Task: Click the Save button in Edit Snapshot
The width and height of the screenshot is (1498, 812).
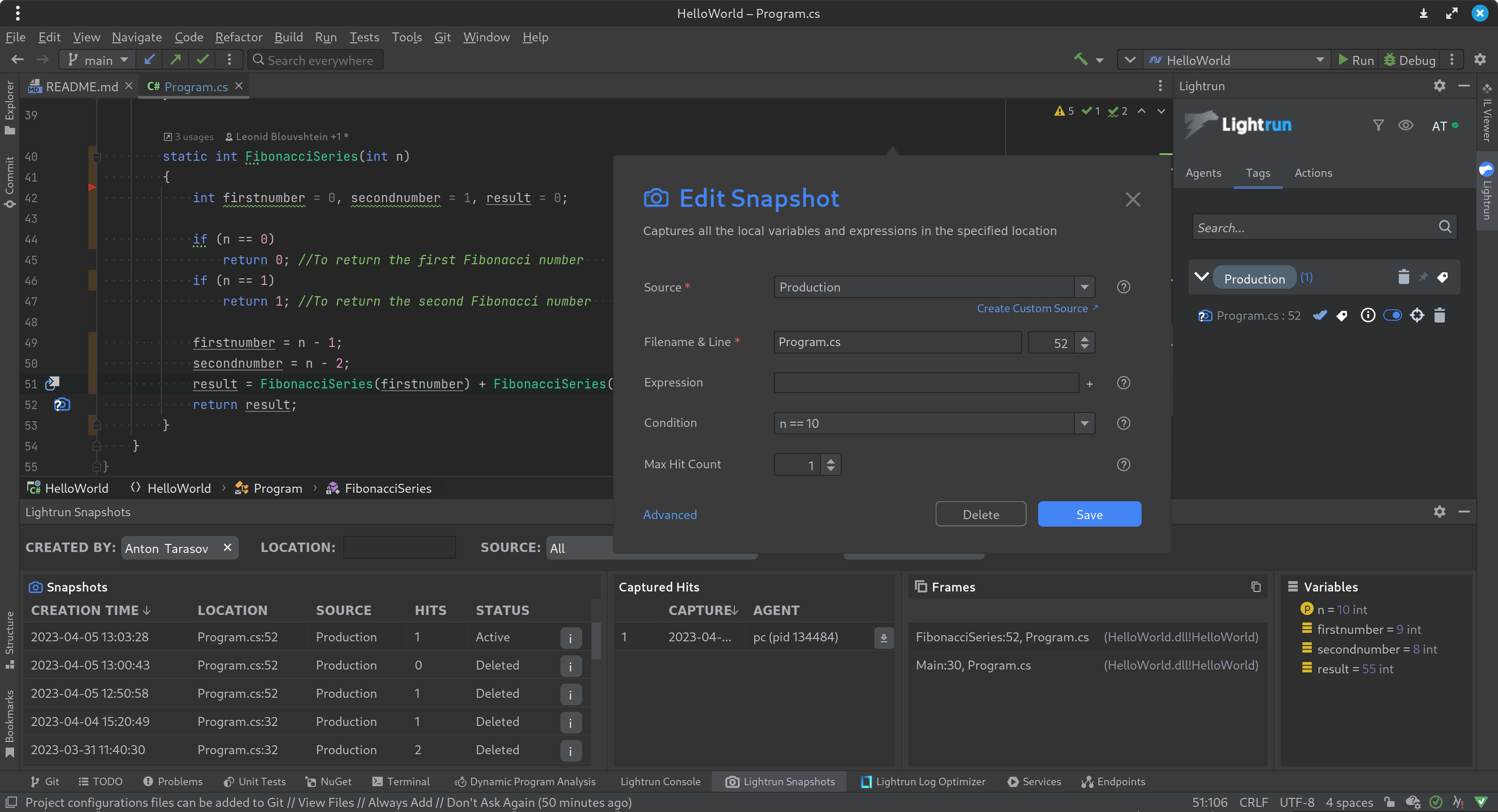Action: click(1088, 514)
